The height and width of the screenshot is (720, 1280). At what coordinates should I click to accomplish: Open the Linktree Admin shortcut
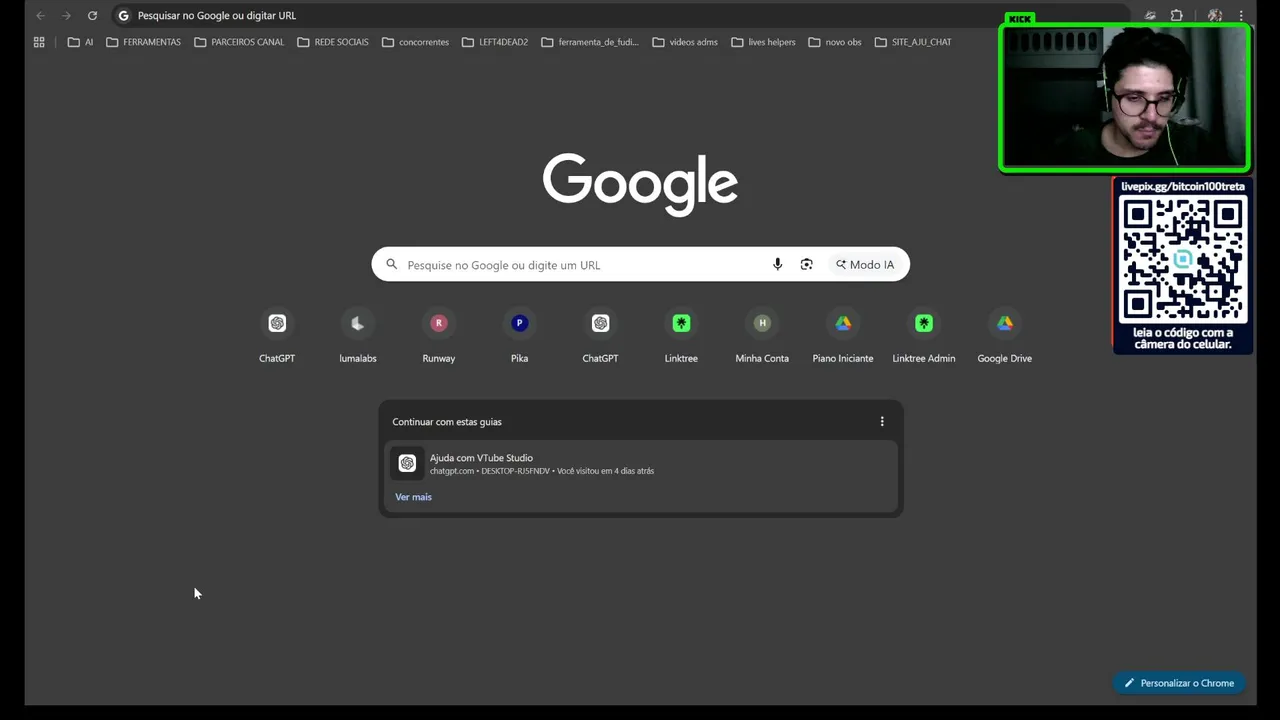[924, 336]
